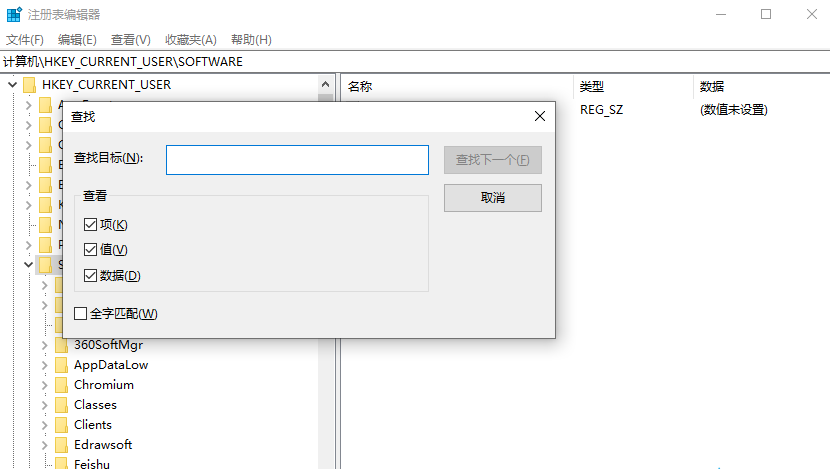The height and width of the screenshot is (469, 830).
Task: Select the Feishu key label
Action: (x=92, y=464)
